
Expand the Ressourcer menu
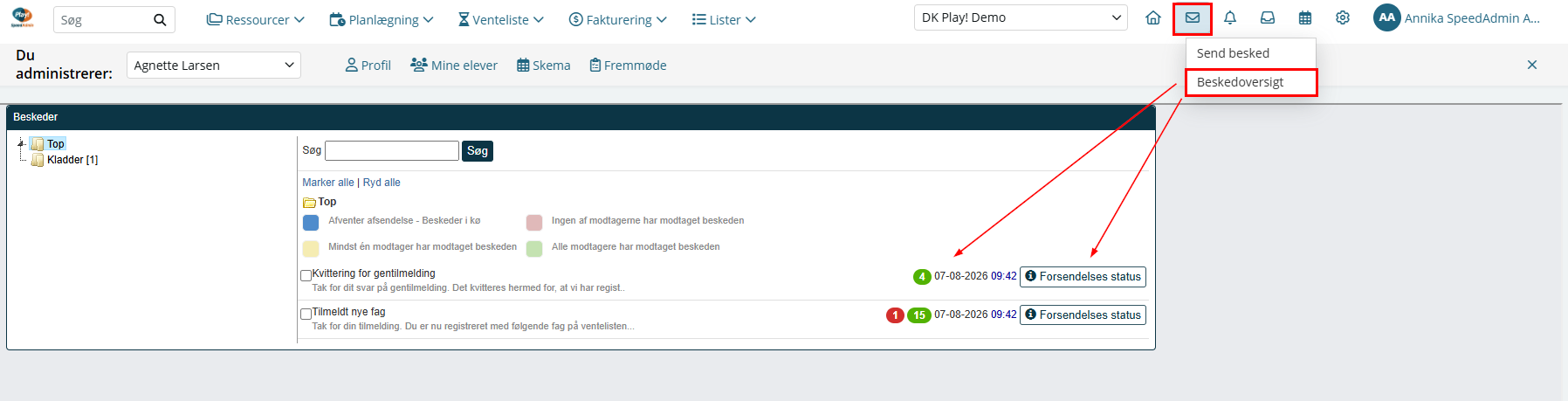point(256,19)
